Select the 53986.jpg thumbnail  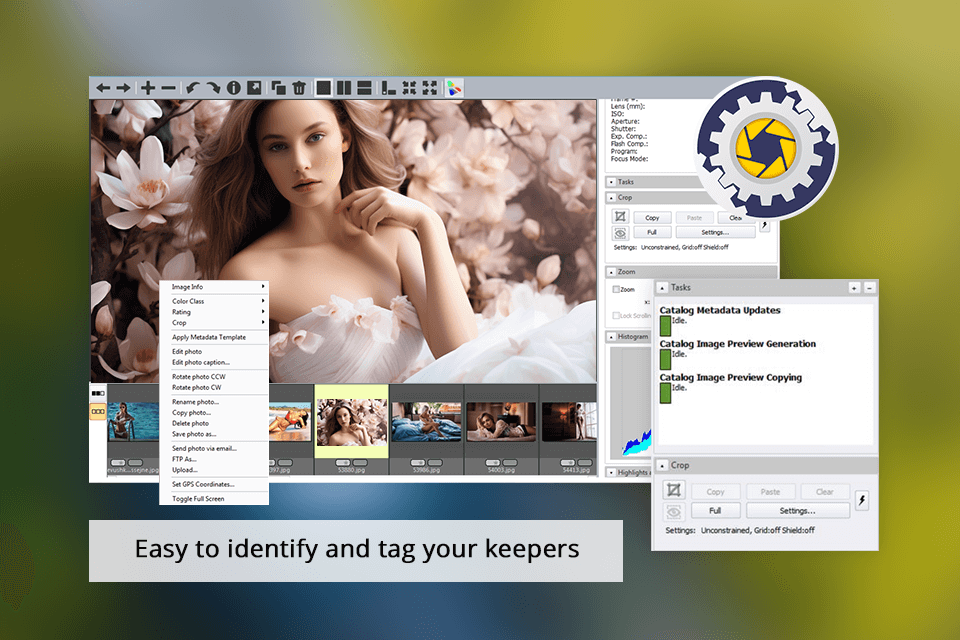[426, 421]
